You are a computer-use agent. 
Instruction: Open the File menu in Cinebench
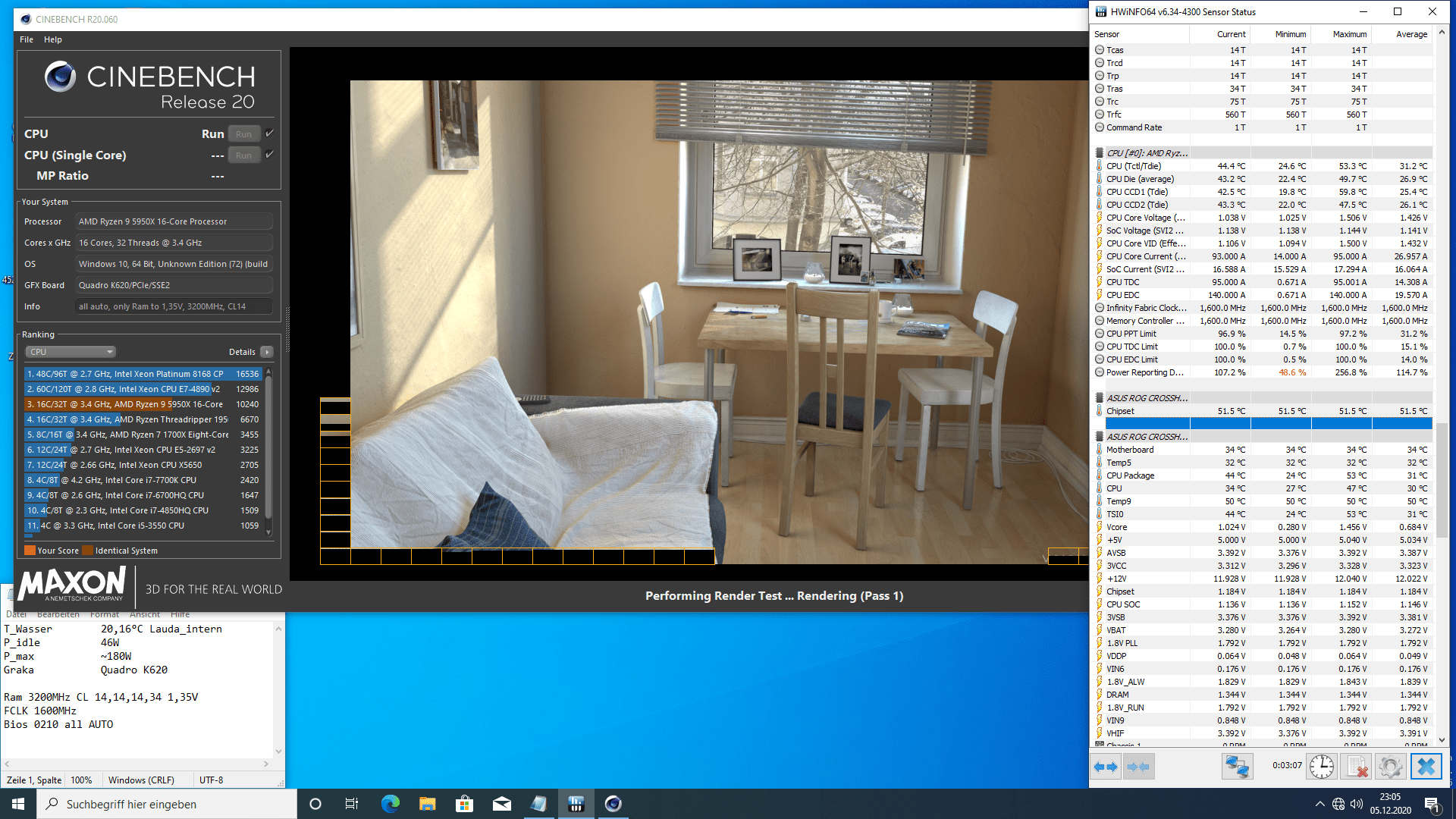click(27, 39)
